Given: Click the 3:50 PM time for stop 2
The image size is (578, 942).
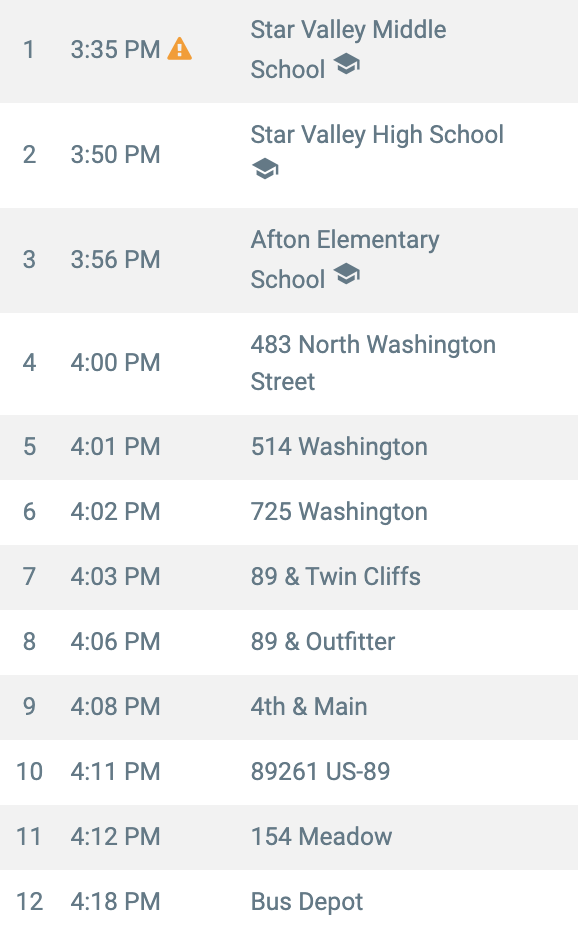Looking at the screenshot, I should point(115,154).
